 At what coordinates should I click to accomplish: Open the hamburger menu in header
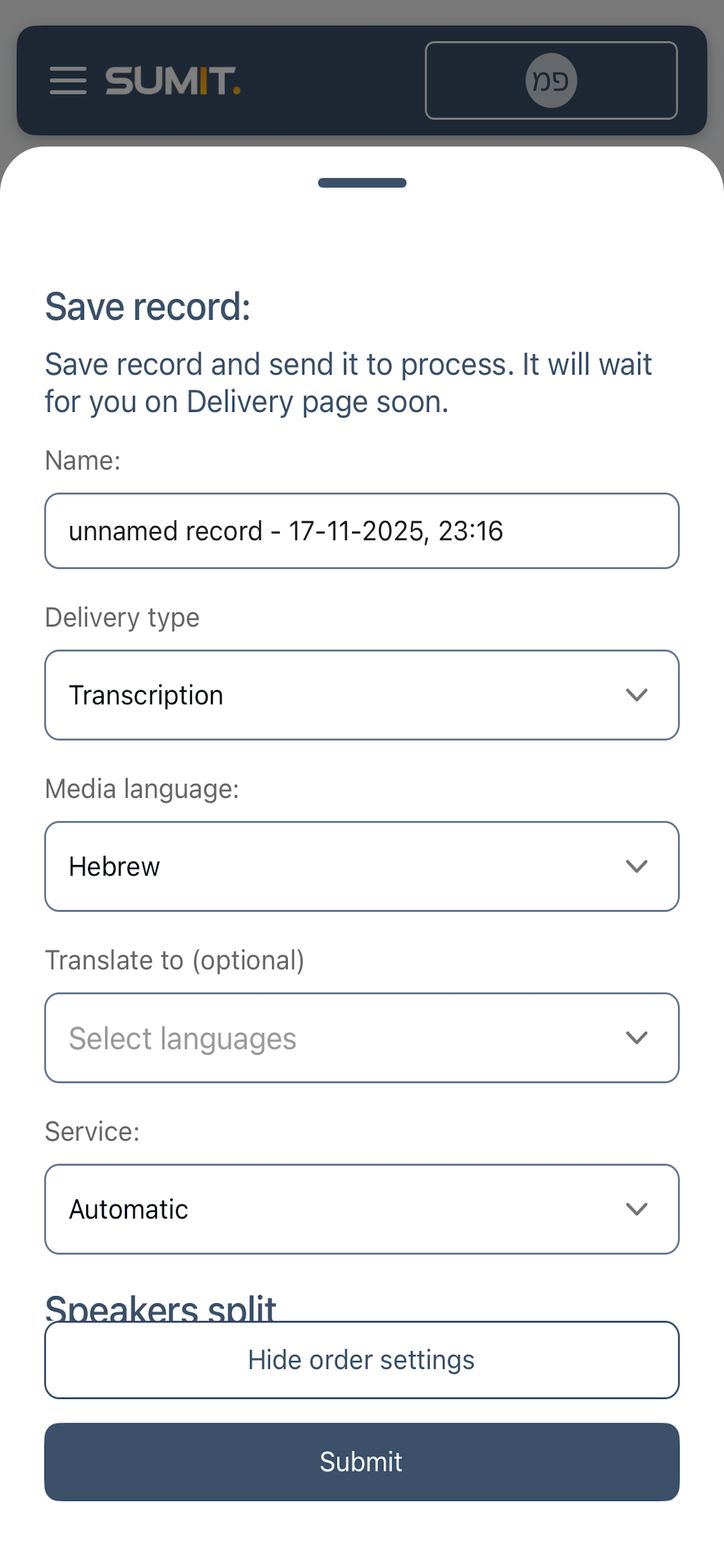pyautogui.click(x=68, y=80)
